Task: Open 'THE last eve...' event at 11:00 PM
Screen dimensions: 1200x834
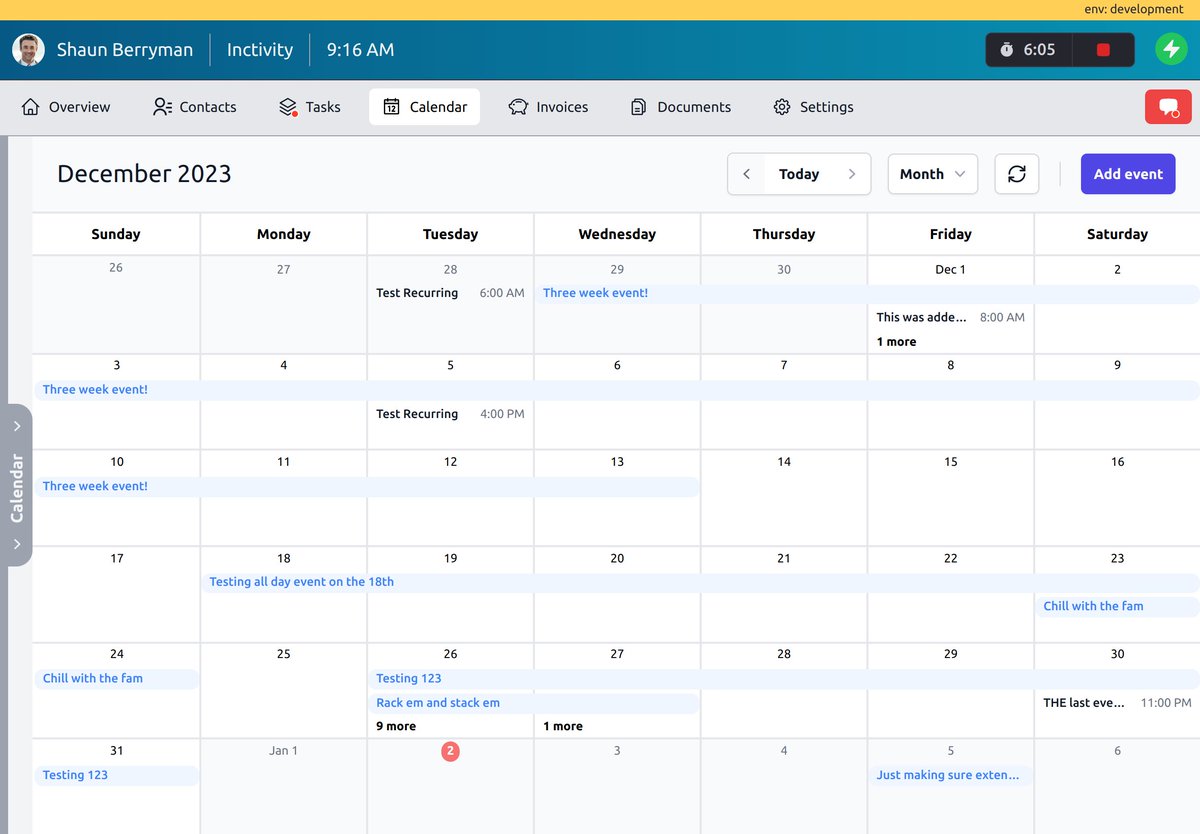Action: click(x=1117, y=703)
